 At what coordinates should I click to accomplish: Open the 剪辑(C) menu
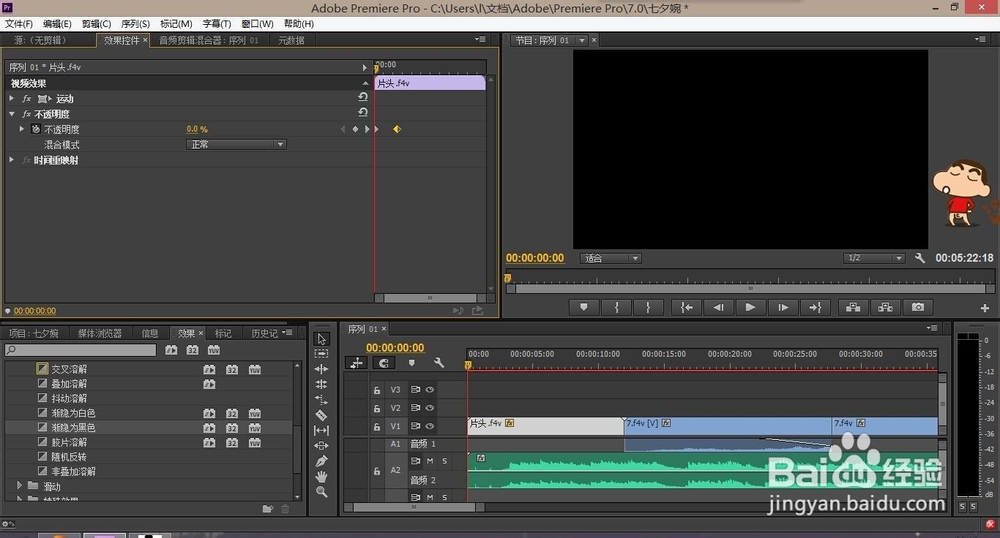point(96,24)
